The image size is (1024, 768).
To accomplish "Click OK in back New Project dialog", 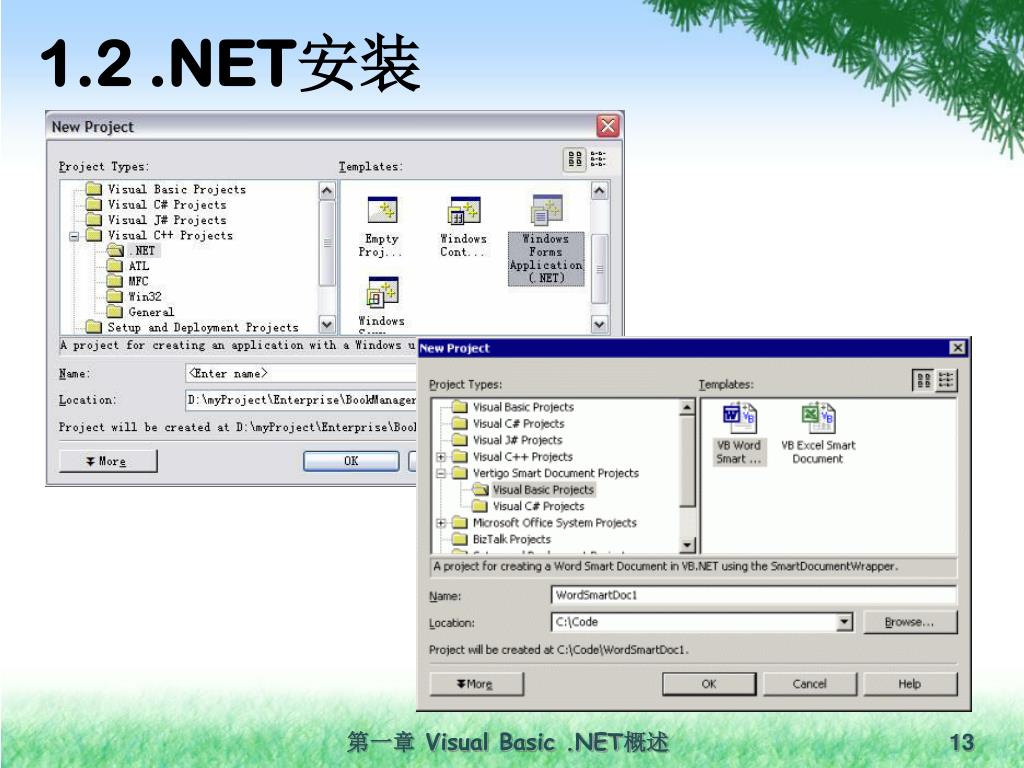I will pyautogui.click(x=351, y=461).
